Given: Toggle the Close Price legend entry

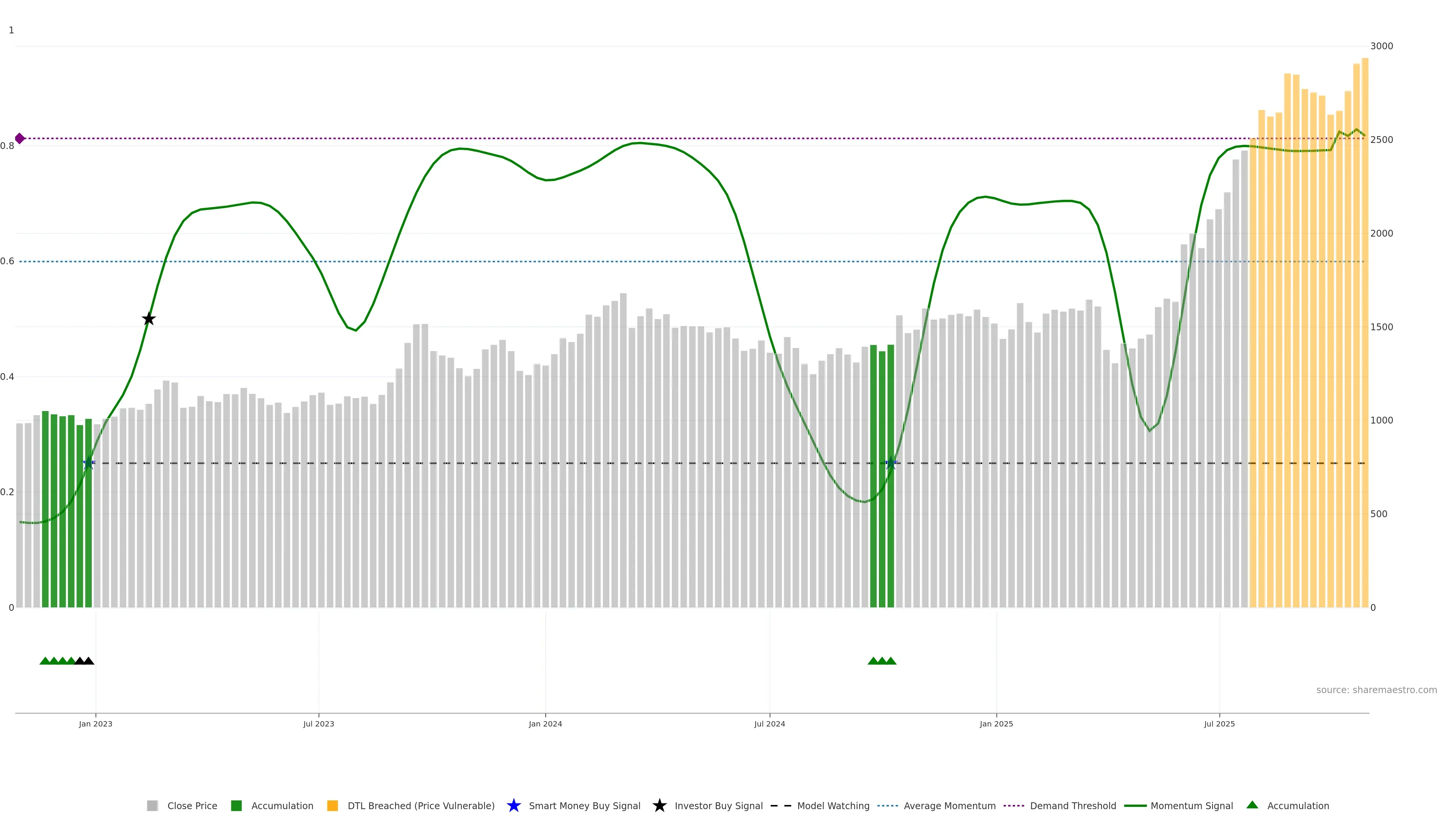Looking at the screenshot, I should click(191, 805).
